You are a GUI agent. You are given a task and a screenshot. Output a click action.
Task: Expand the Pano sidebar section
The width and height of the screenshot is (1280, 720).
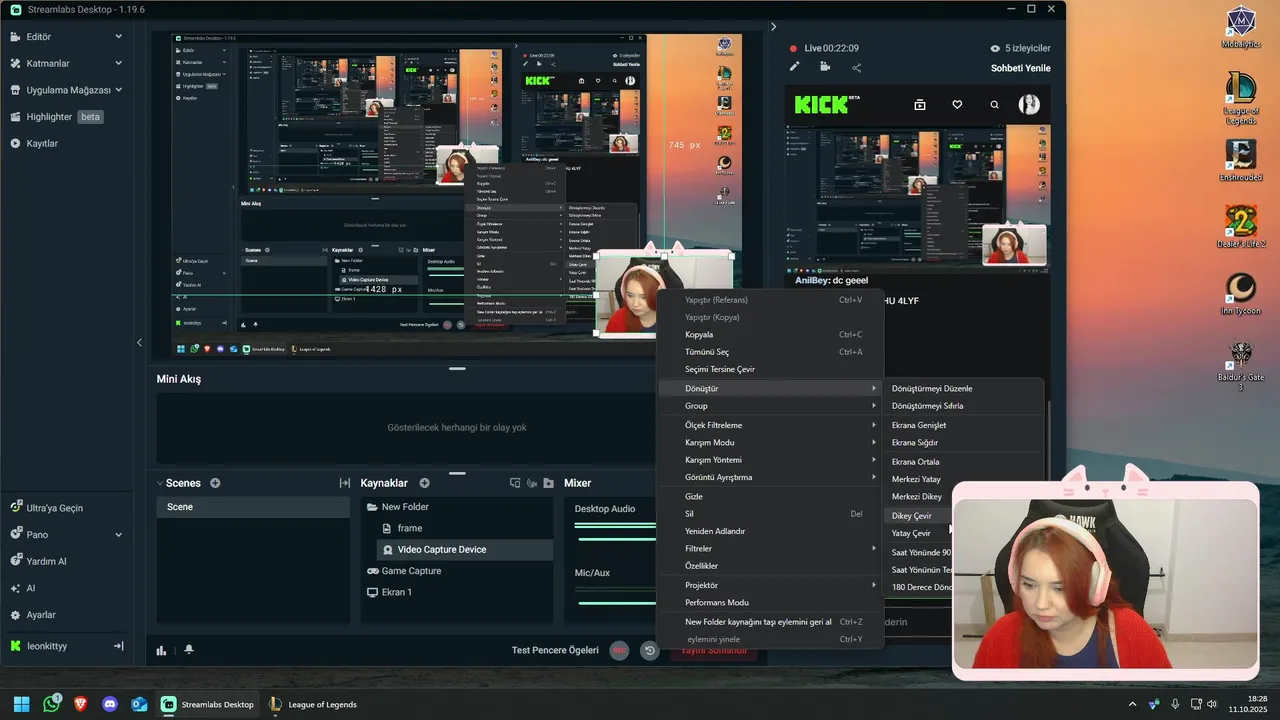pos(118,535)
